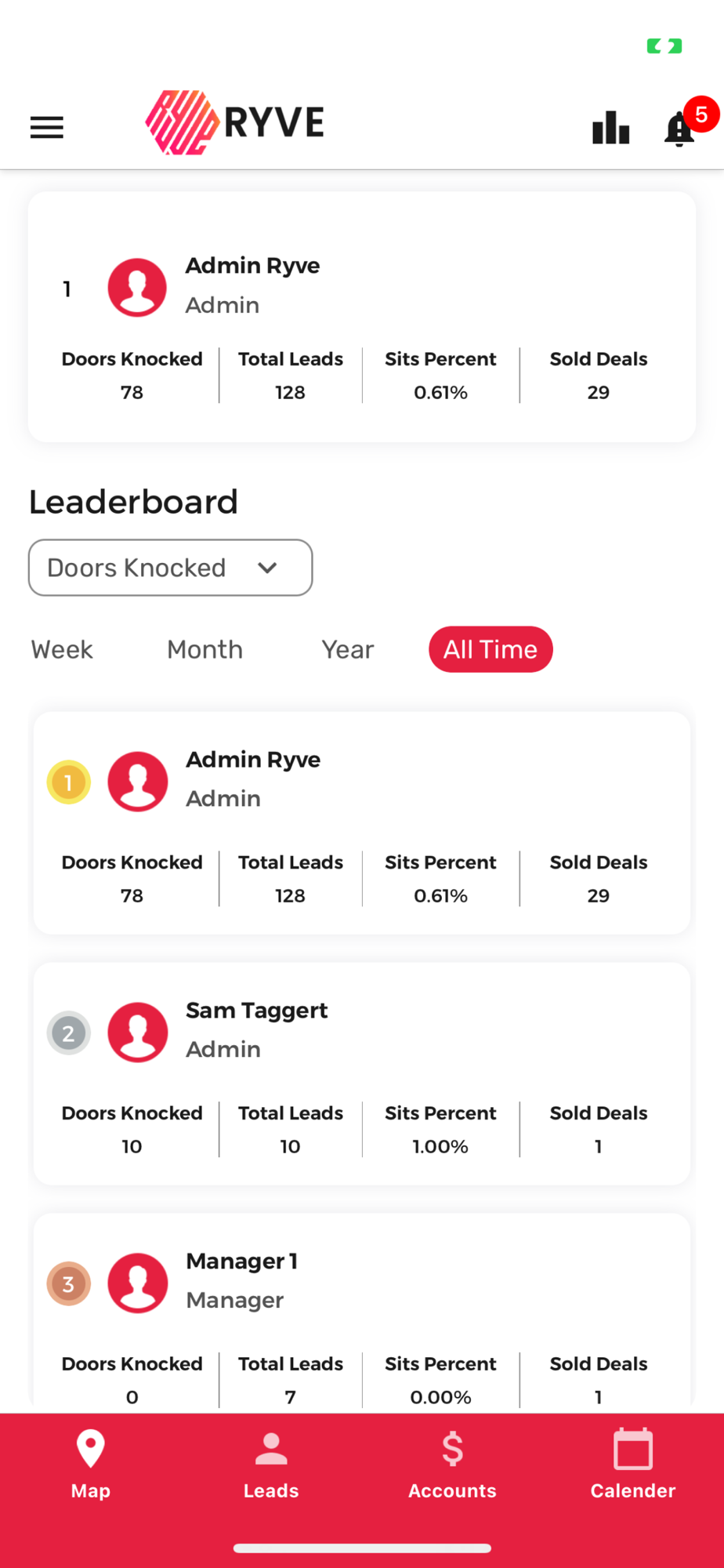Image resolution: width=724 pixels, height=1568 pixels.
Task: Switch leaderboard to Week
Action: [62, 650]
